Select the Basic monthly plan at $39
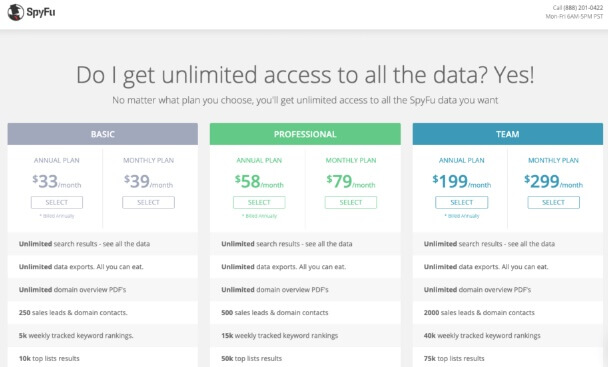 coord(148,203)
